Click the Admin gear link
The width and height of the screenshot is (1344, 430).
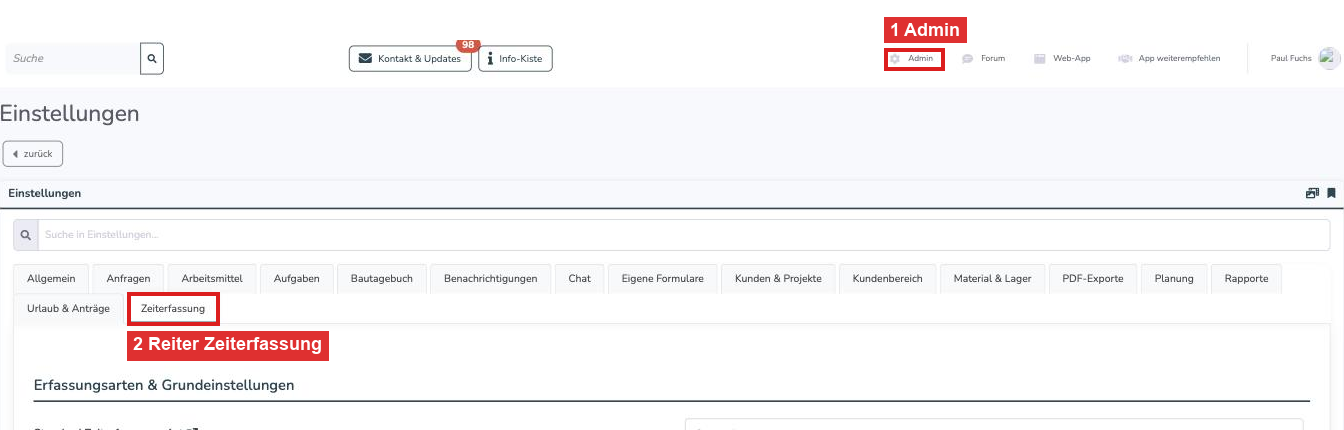[913, 59]
